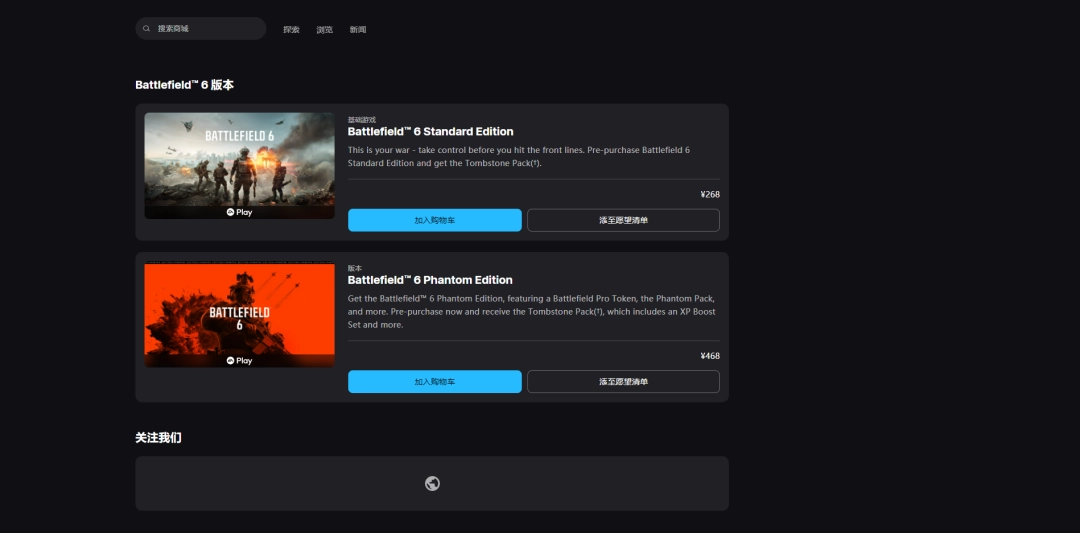The width and height of the screenshot is (1080, 533).
Task: Click the Standard Edition description text
Action: pyautogui.click(x=518, y=156)
